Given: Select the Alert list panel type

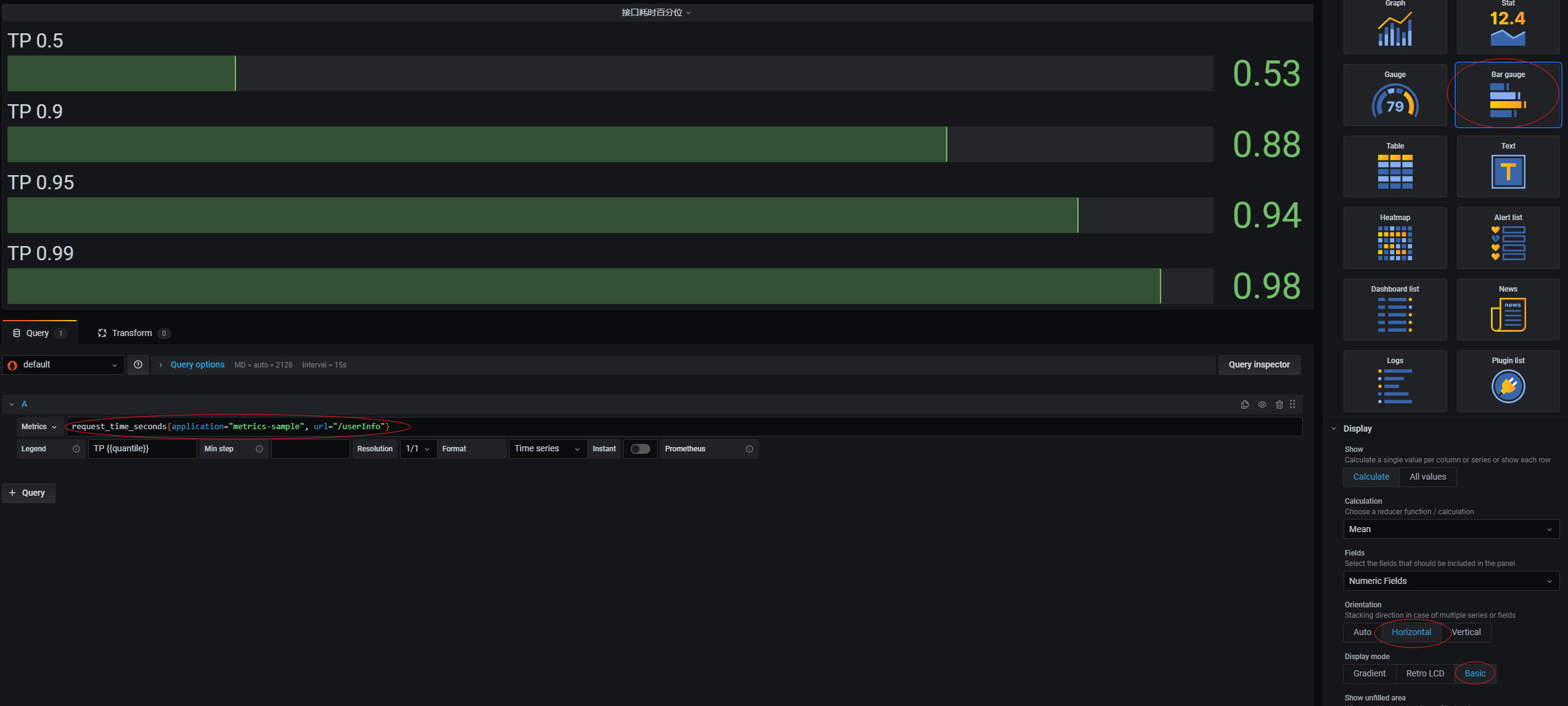Looking at the screenshot, I should pyautogui.click(x=1508, y=238).
